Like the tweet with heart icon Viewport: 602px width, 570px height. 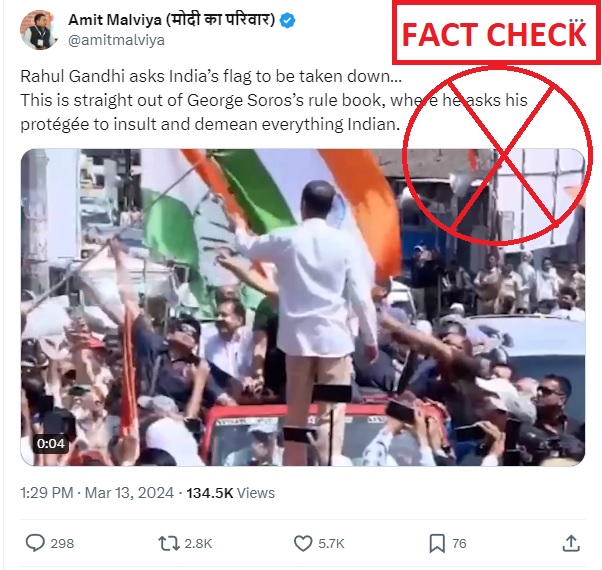[303, 544]
